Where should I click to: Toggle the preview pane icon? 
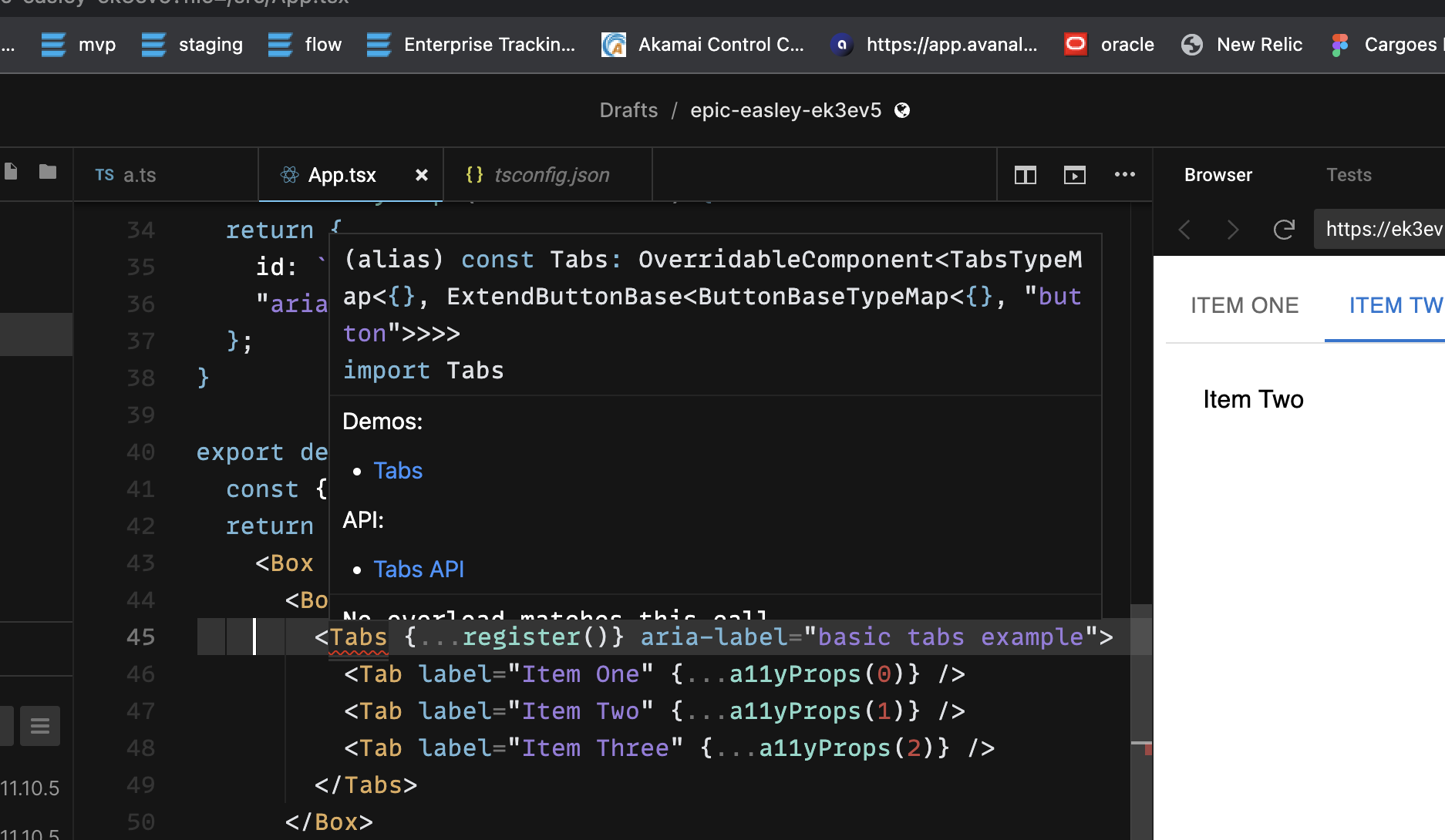1075,175
